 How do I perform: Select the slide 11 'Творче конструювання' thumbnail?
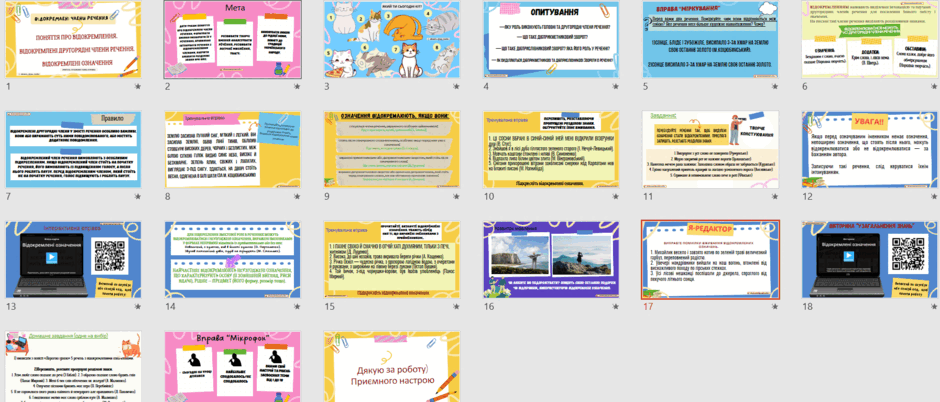[x=710, y=149]
